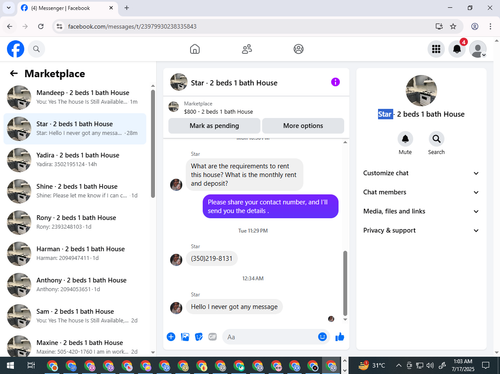Click browser back arrow
500x374 pixels.
(x=10, y=26)
